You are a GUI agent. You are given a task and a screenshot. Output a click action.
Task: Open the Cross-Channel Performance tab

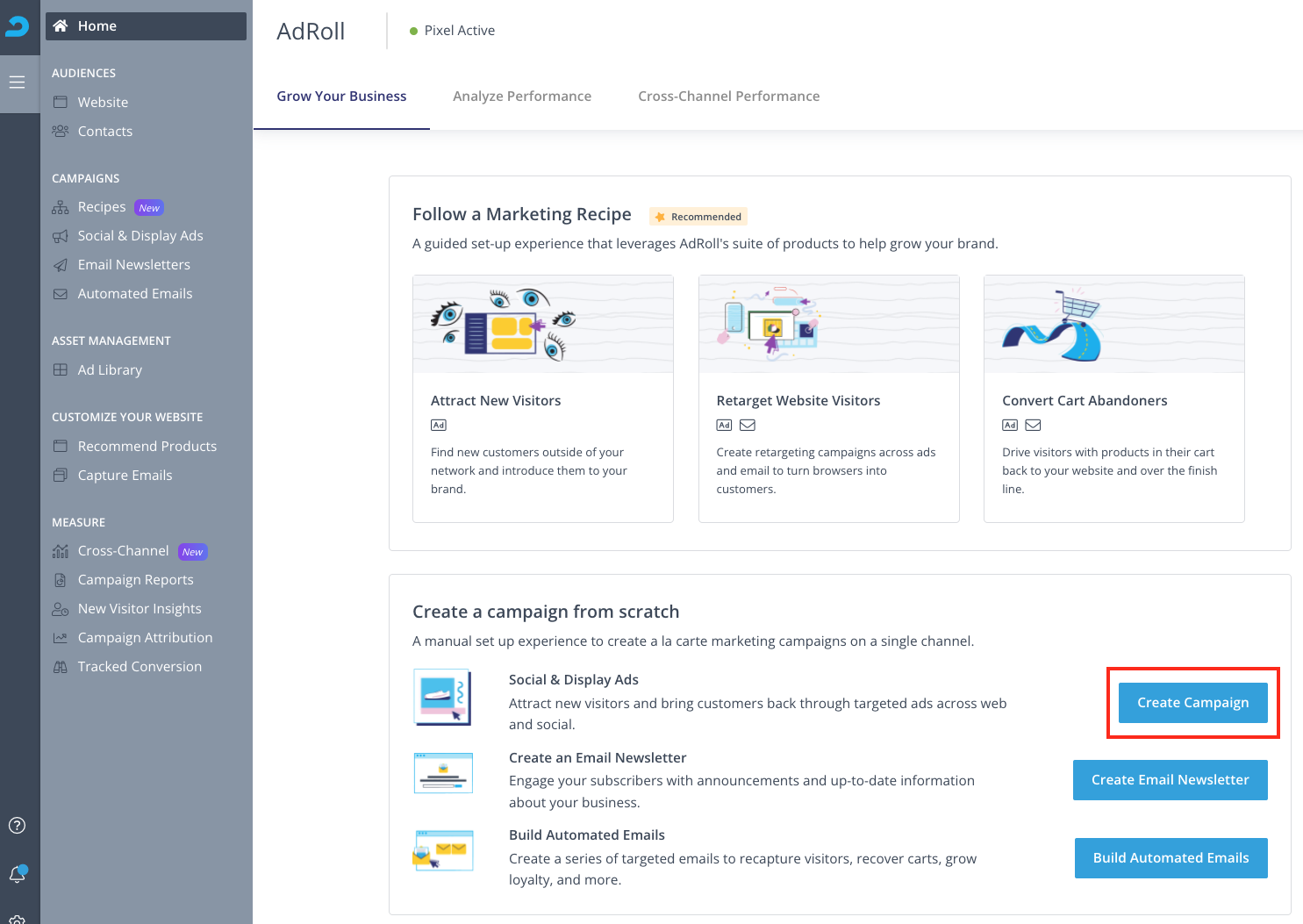point(729,97)
